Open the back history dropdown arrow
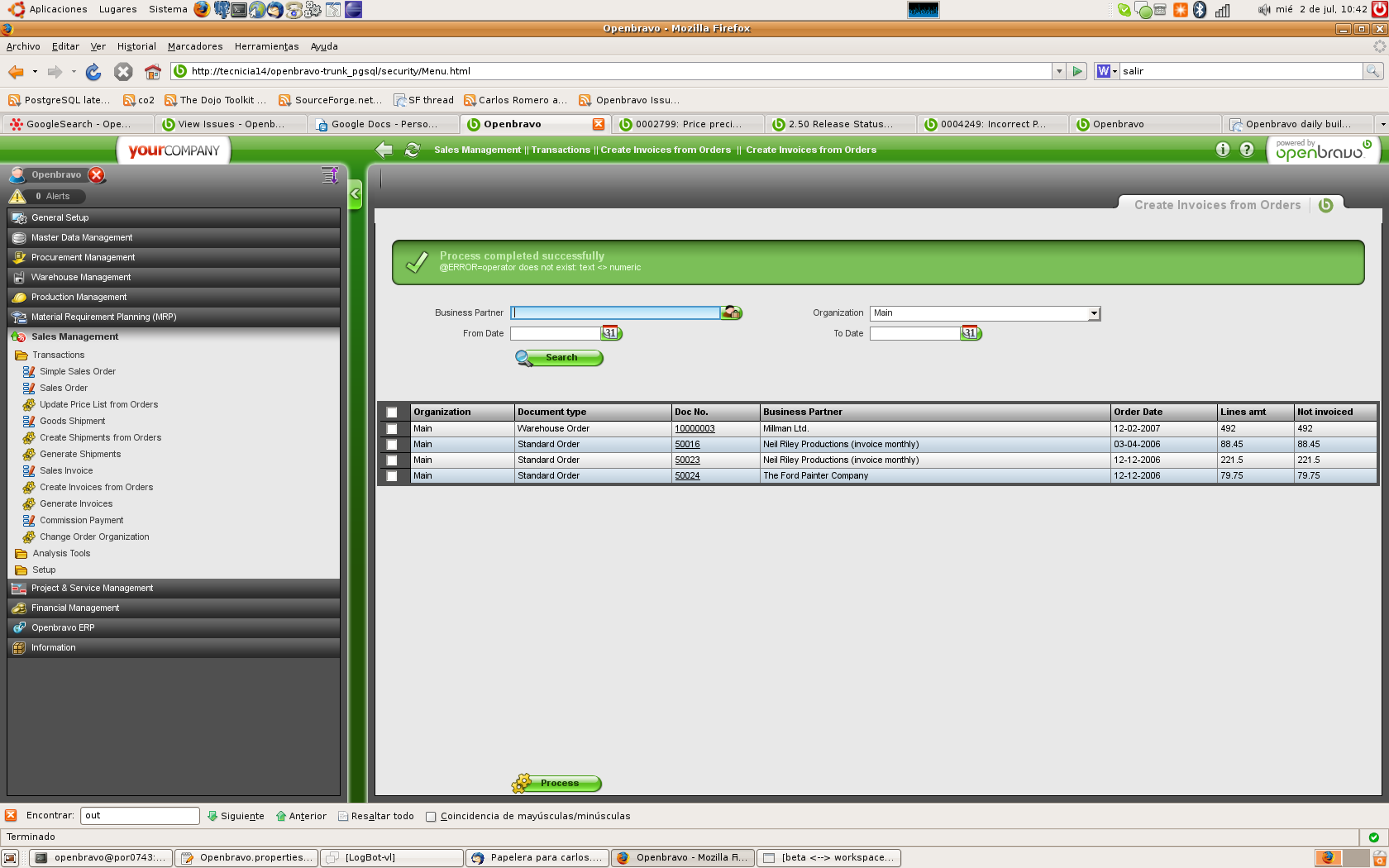 point(35,72)
